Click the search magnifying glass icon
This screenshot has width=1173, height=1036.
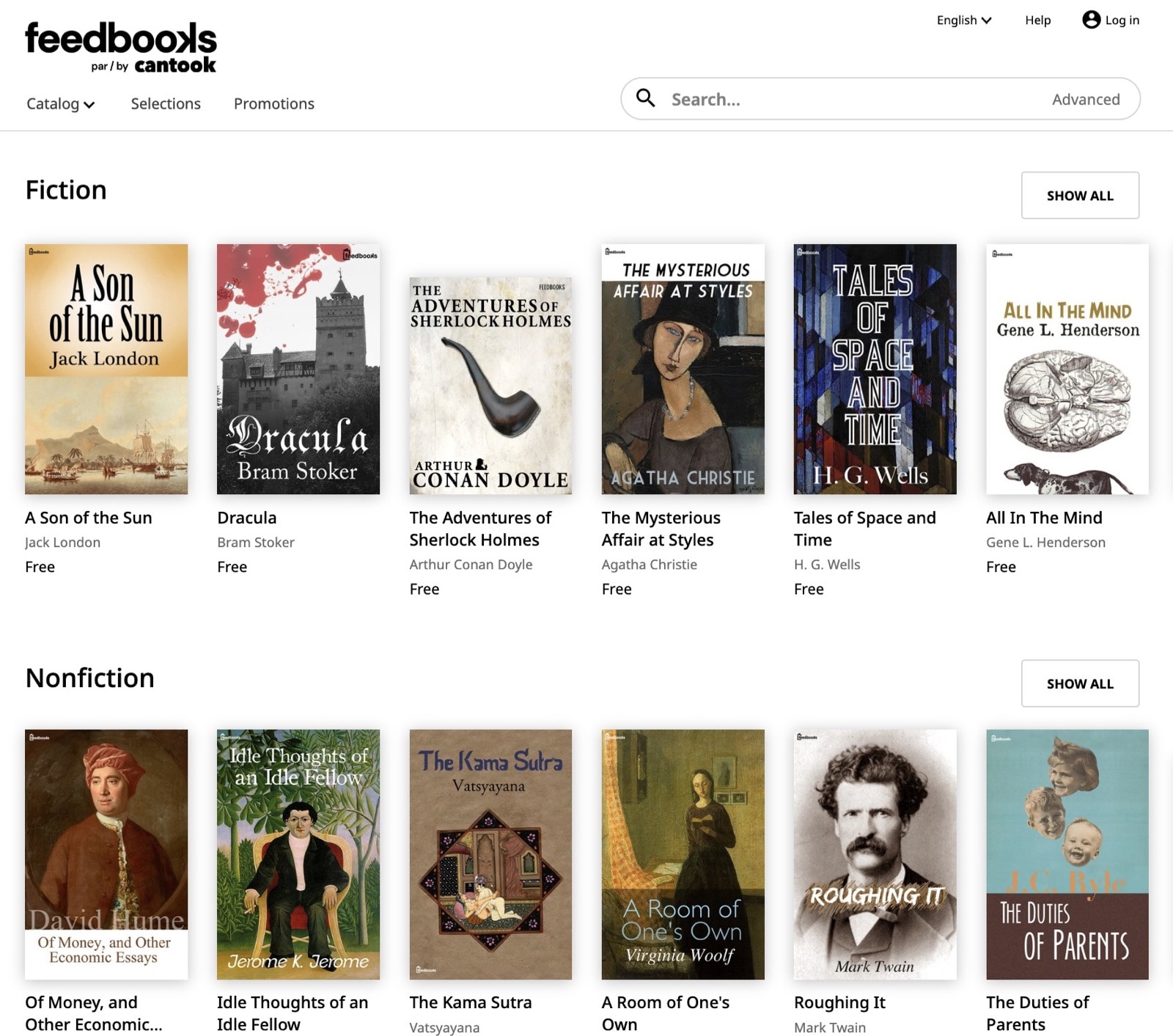click(x=646, y=98)
